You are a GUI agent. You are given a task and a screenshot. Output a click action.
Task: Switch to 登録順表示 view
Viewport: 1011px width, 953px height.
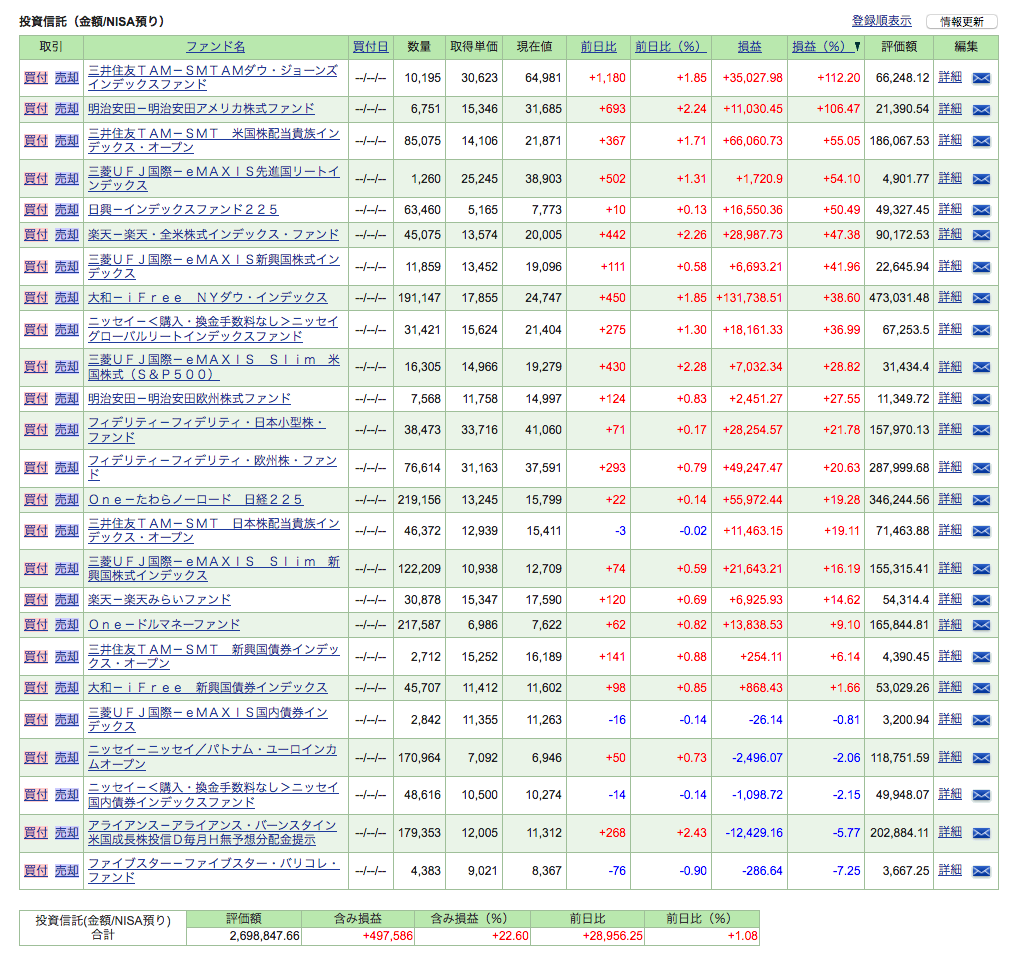tap(881, 21)
